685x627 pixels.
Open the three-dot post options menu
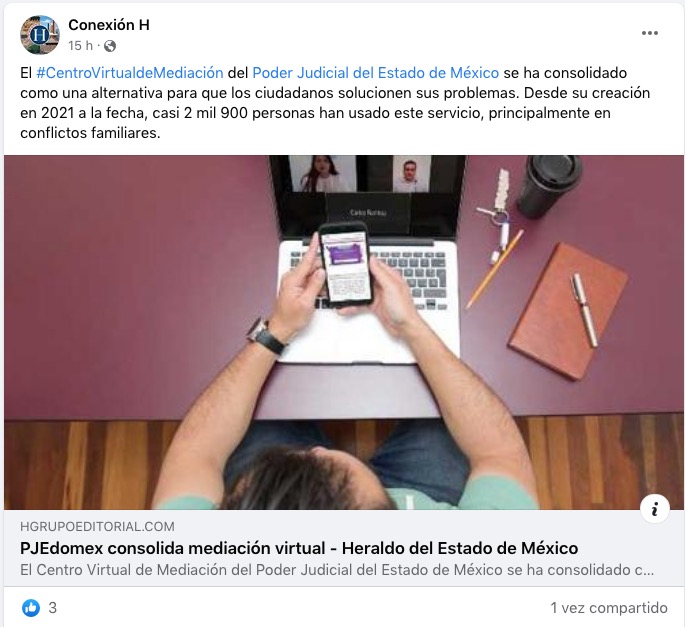pyautogui.click(x=650, y=33)
